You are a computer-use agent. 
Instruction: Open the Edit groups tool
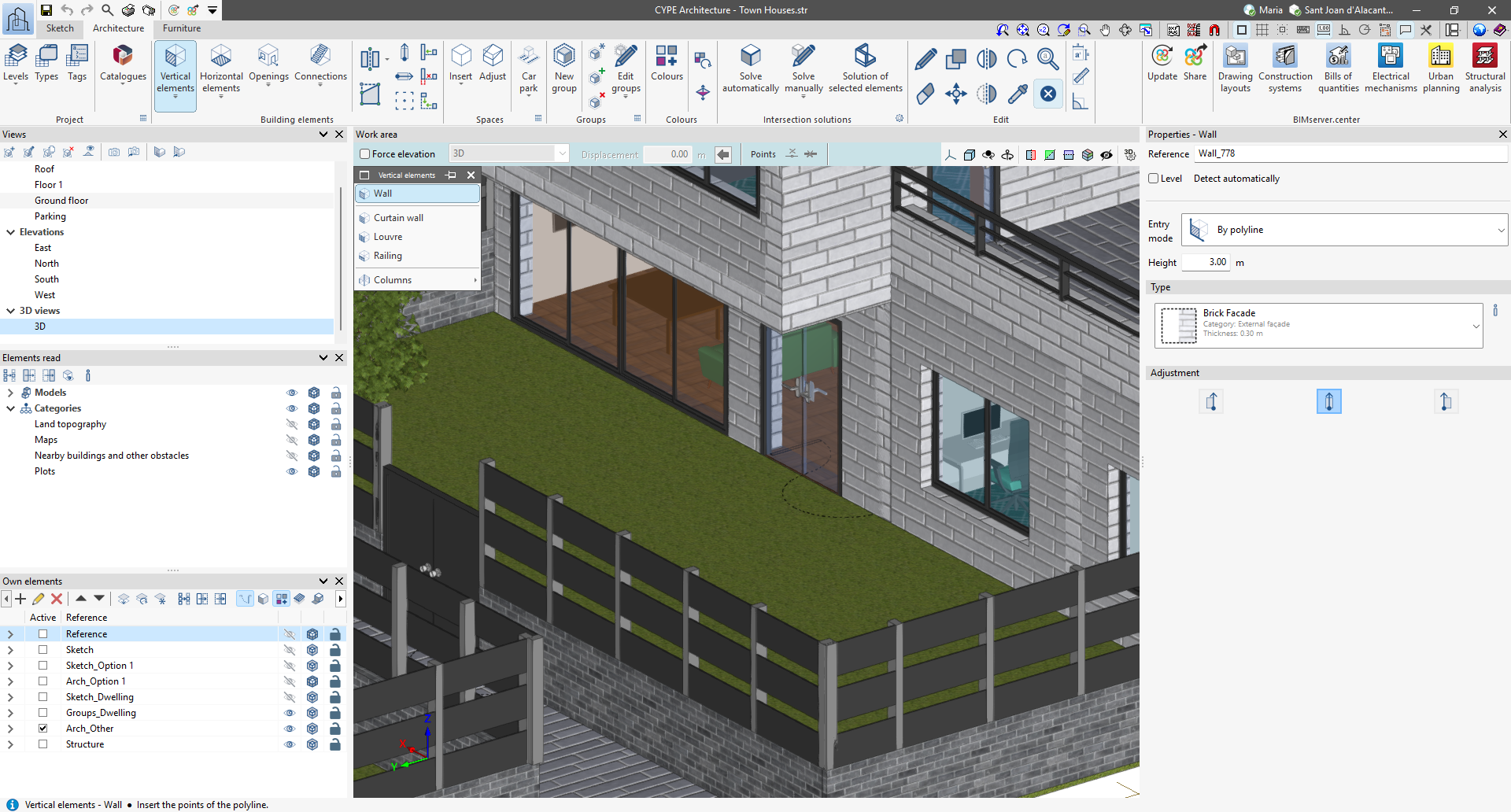(x=626, y=70)
